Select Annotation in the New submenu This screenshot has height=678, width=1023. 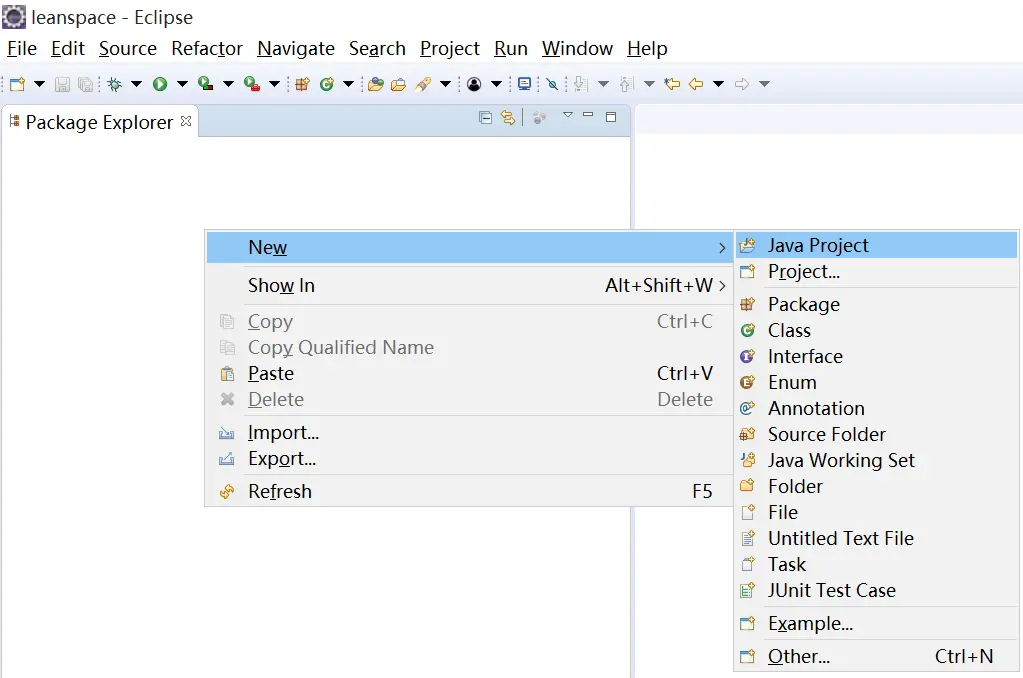876,408
